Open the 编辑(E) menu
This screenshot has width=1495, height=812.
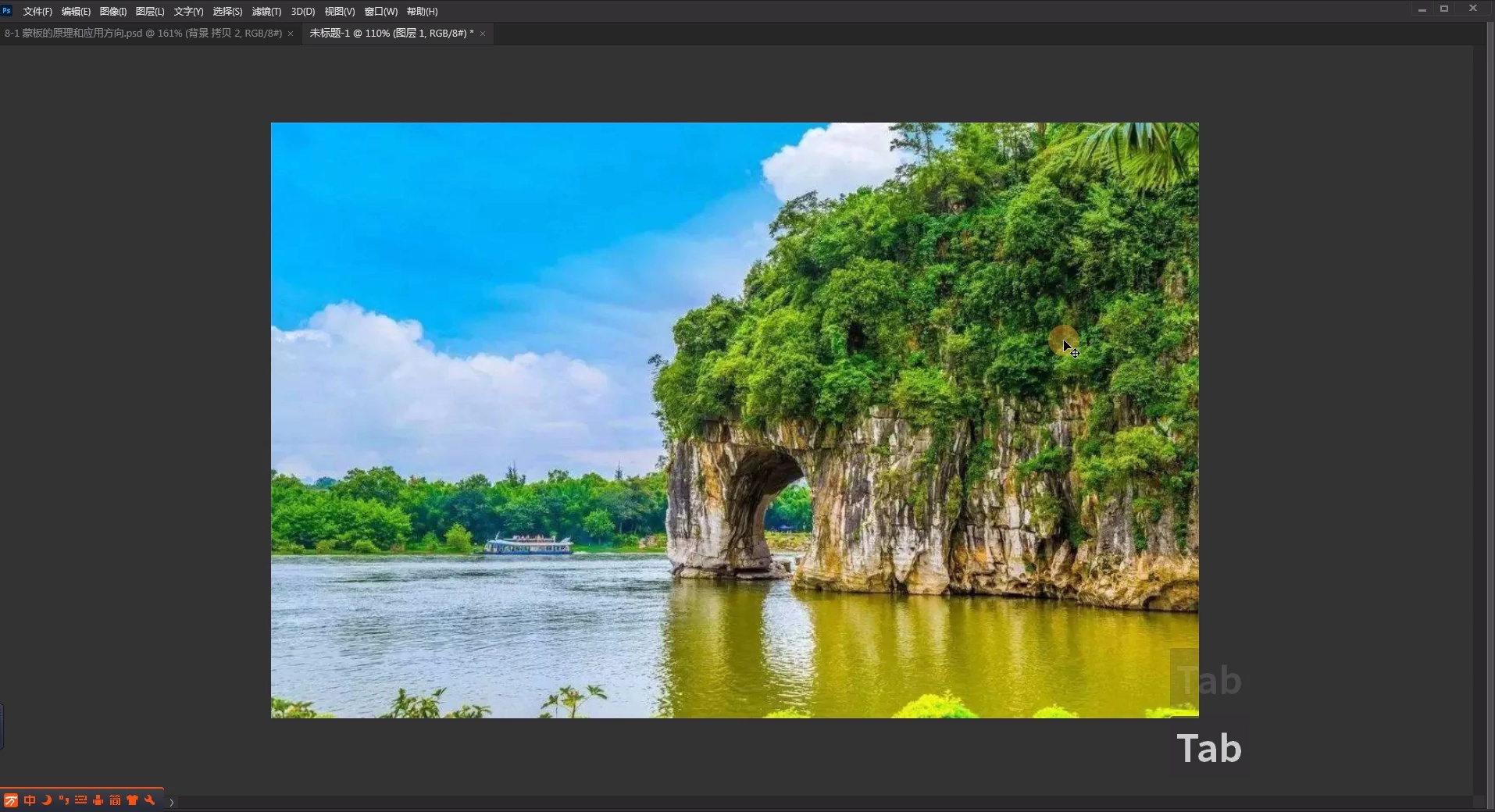pos(76,12)
